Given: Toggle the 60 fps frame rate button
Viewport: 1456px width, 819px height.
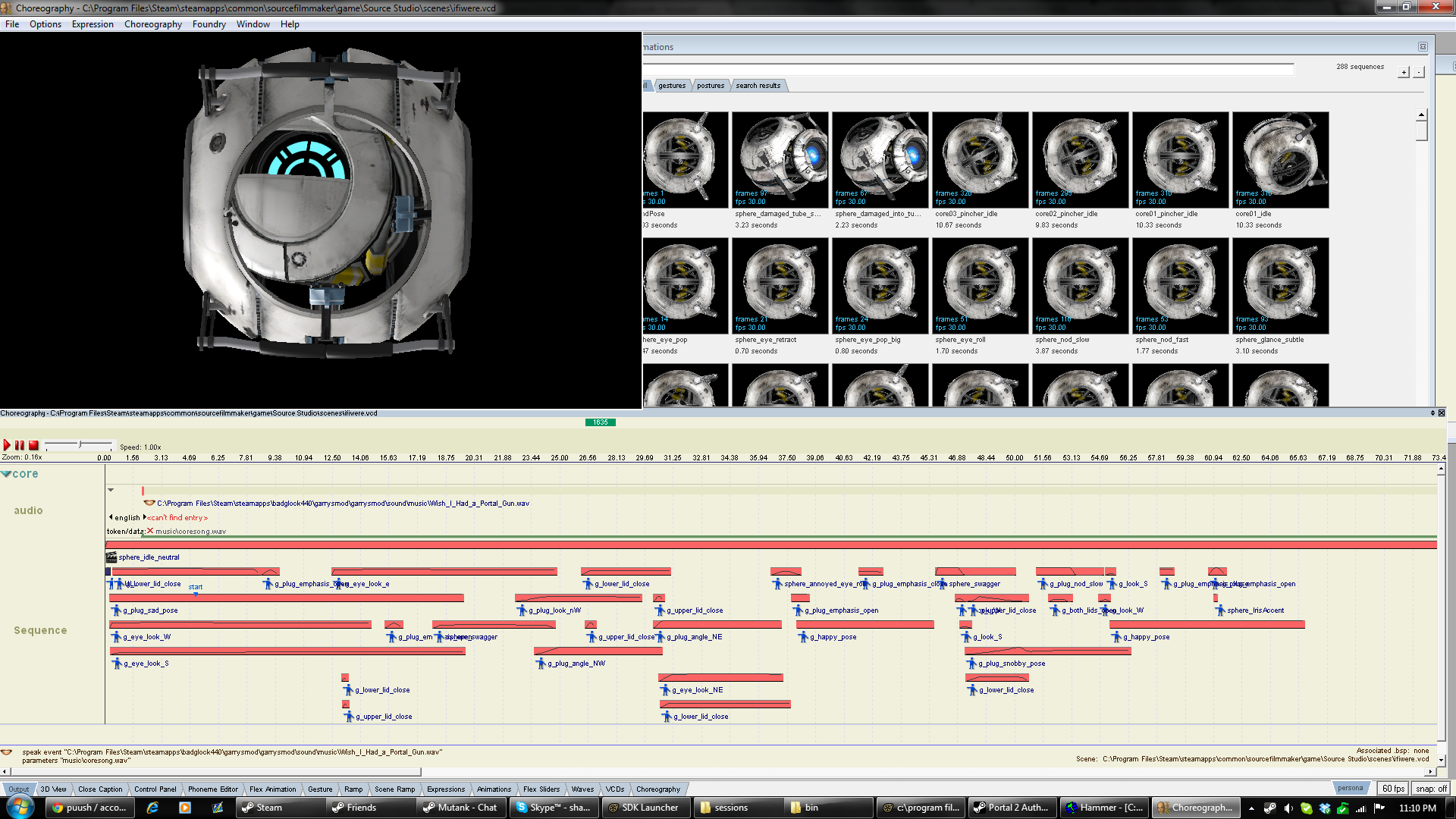Looking at the screenshot, I should [1393, 789].
